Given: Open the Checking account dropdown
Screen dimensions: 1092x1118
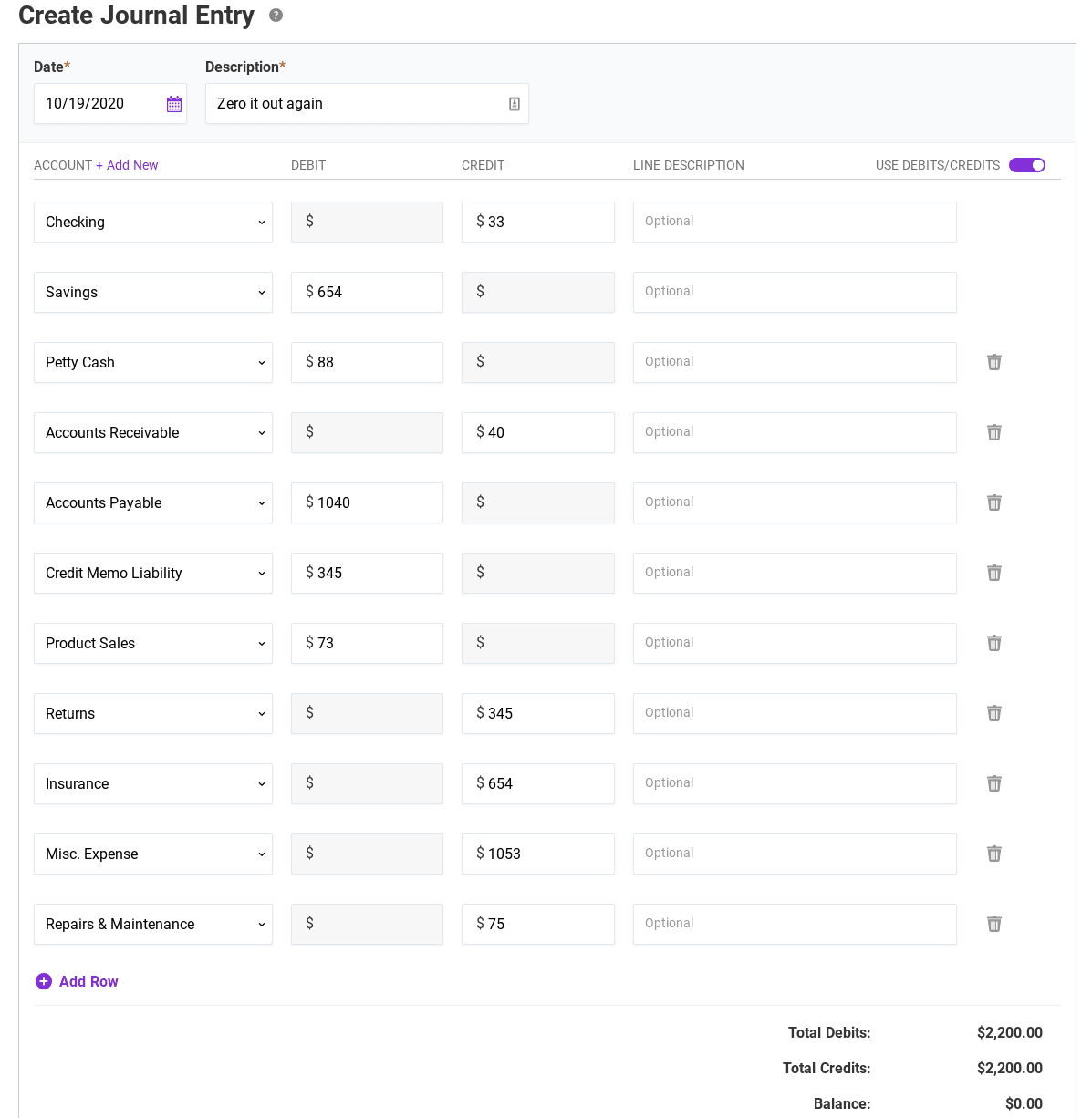Looking at the screenshot, I should click(x=153, y=223).
